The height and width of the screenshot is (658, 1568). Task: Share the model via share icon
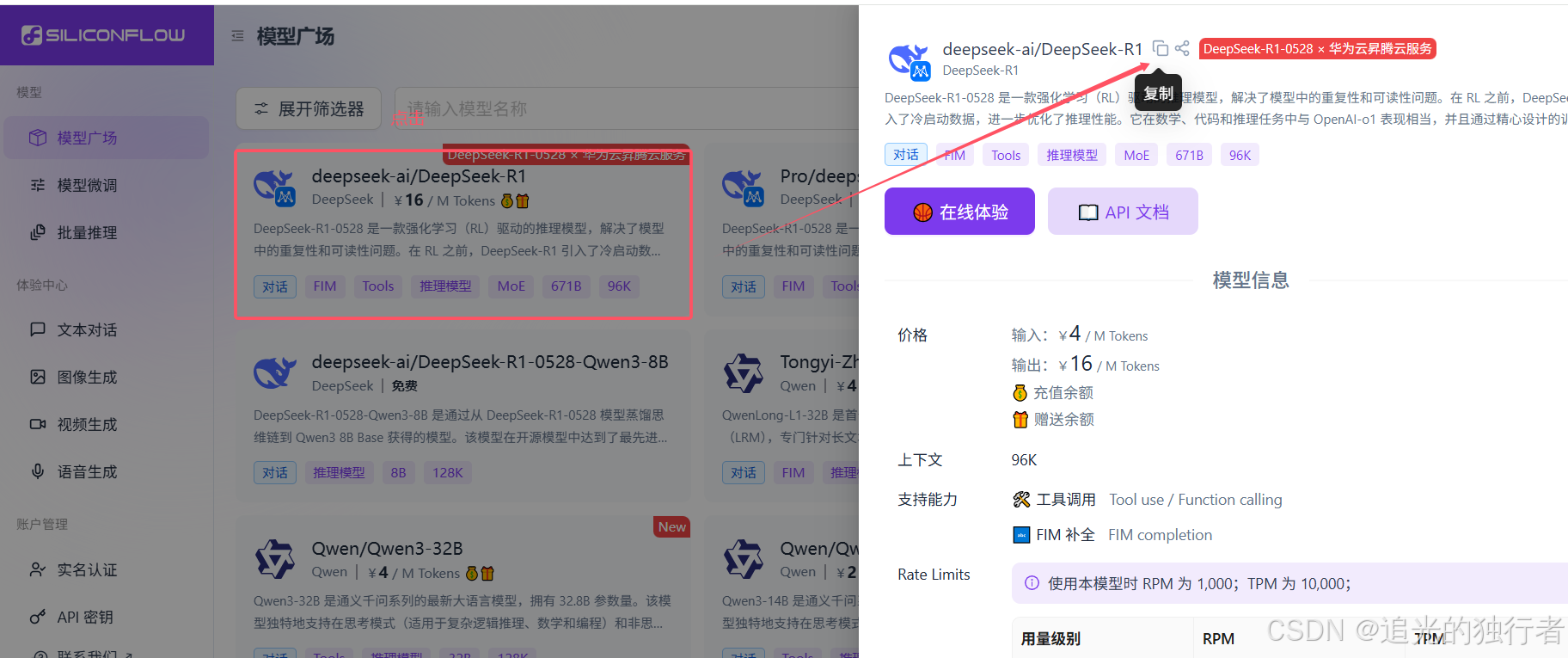[1183, 48]
